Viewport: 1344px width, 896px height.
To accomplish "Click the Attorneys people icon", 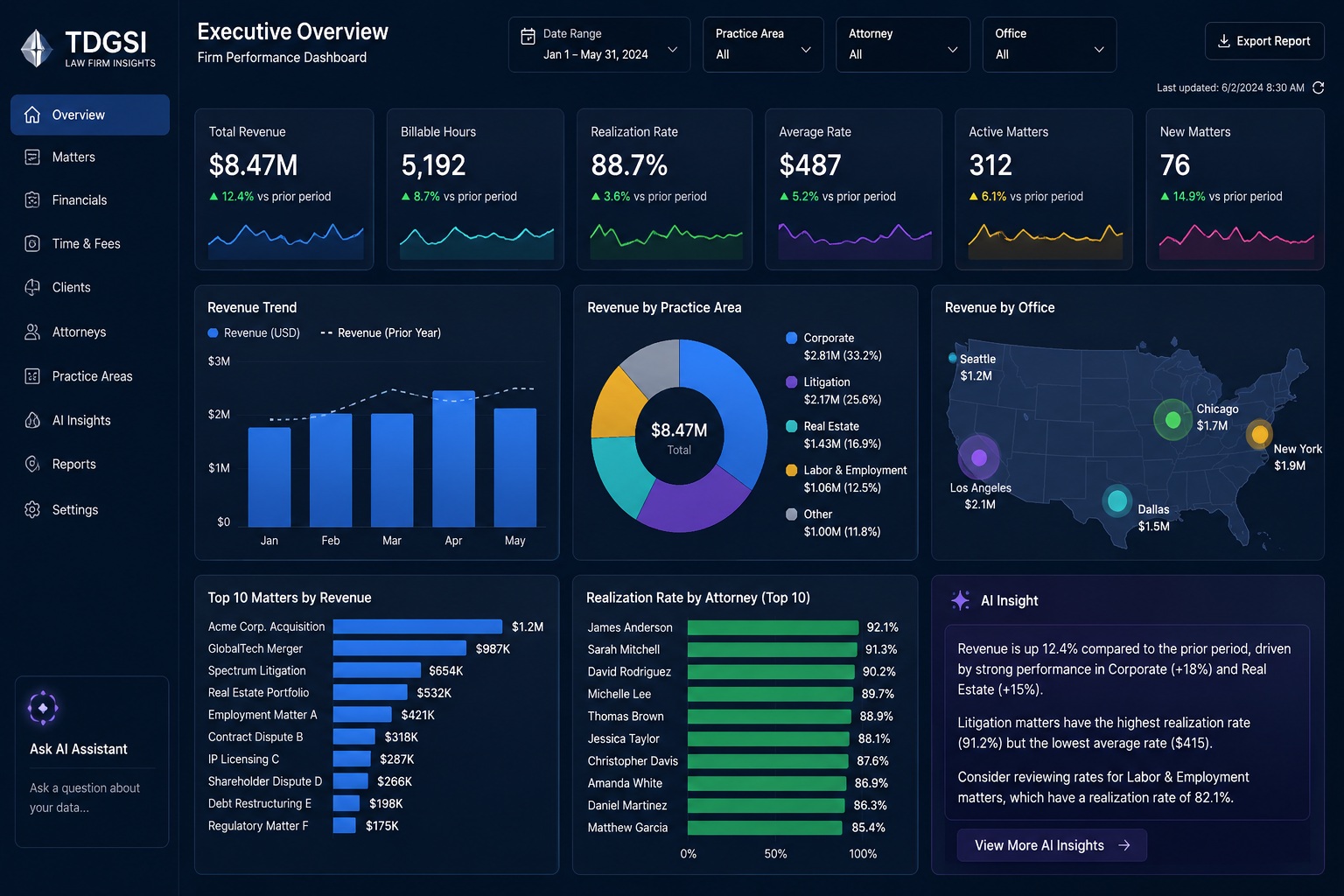I will point(32,332).
